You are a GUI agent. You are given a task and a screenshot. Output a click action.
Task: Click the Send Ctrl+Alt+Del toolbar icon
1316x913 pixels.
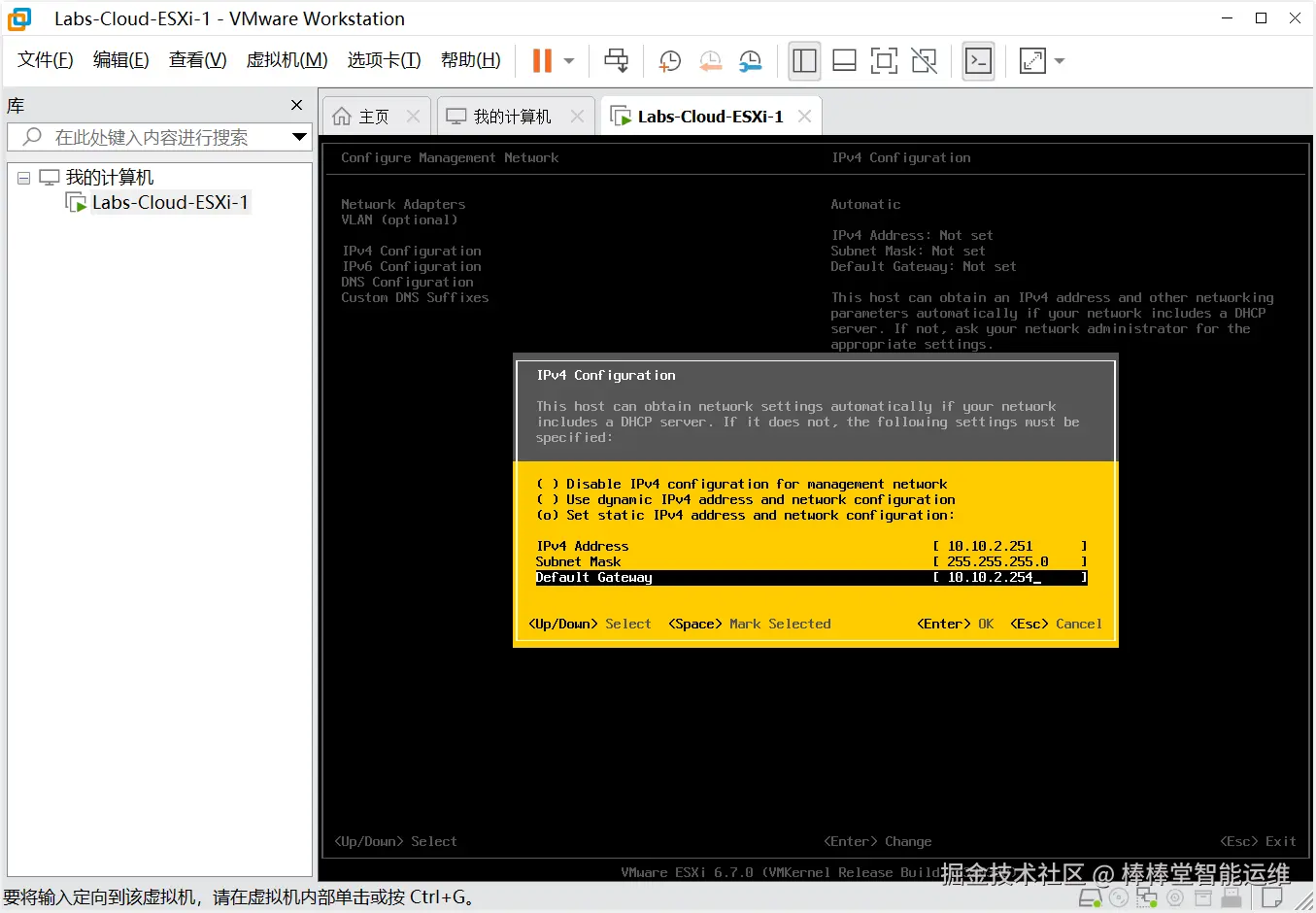coord(616,60)
